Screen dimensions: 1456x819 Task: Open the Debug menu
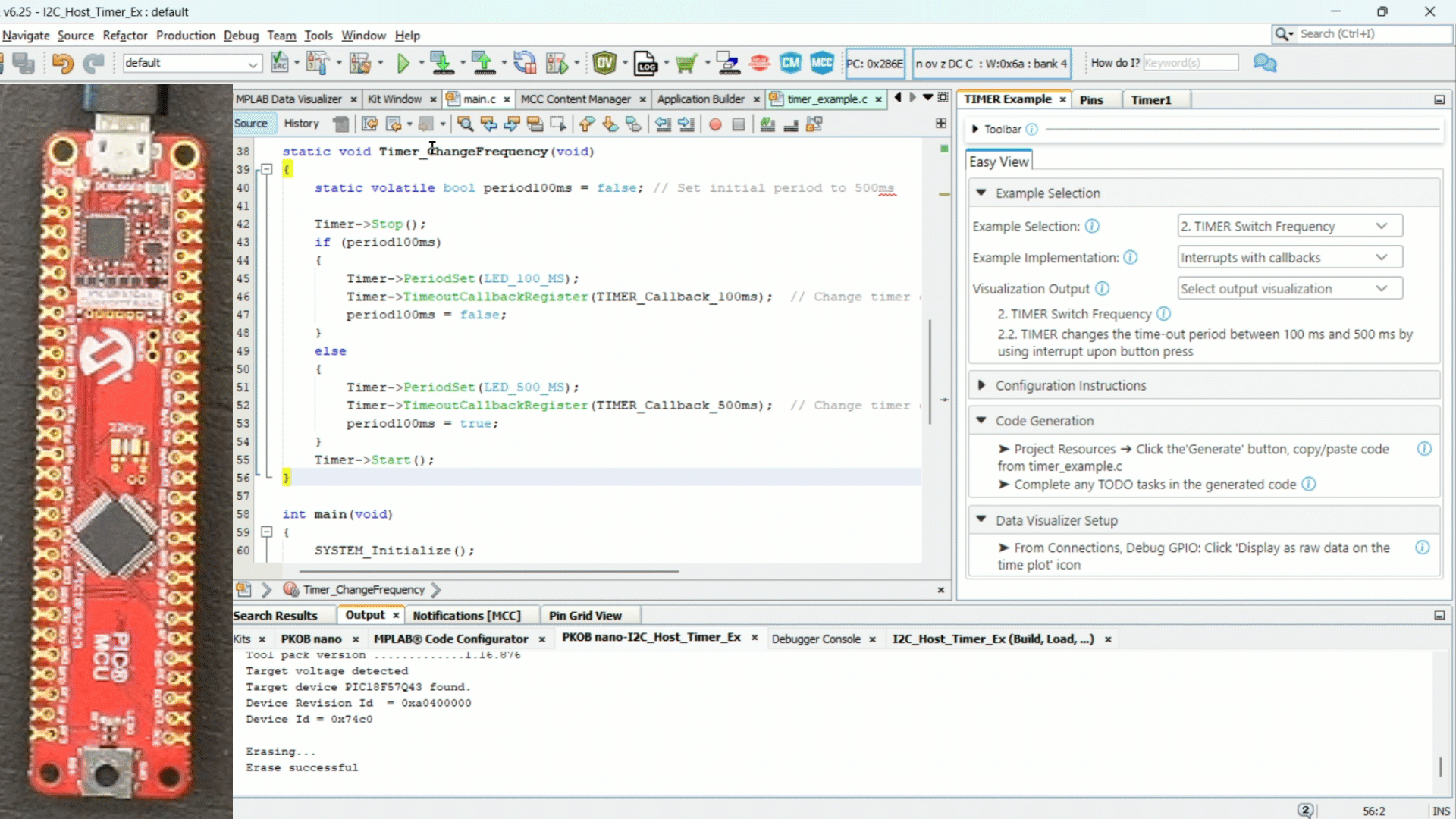[x=240, y=36]
